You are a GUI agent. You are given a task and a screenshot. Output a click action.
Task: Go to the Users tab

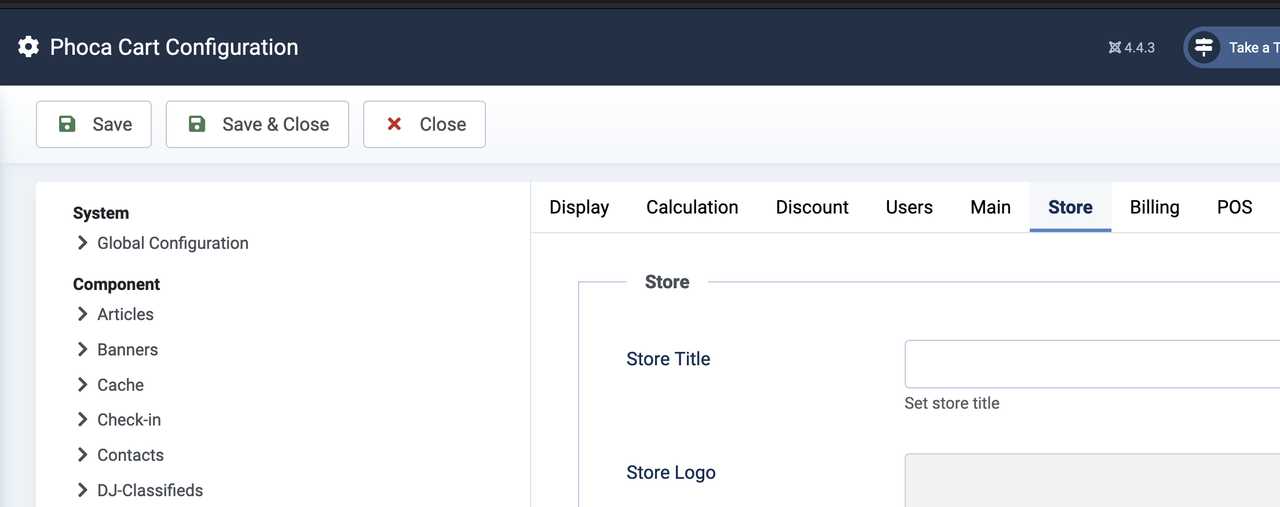point(909,207)
